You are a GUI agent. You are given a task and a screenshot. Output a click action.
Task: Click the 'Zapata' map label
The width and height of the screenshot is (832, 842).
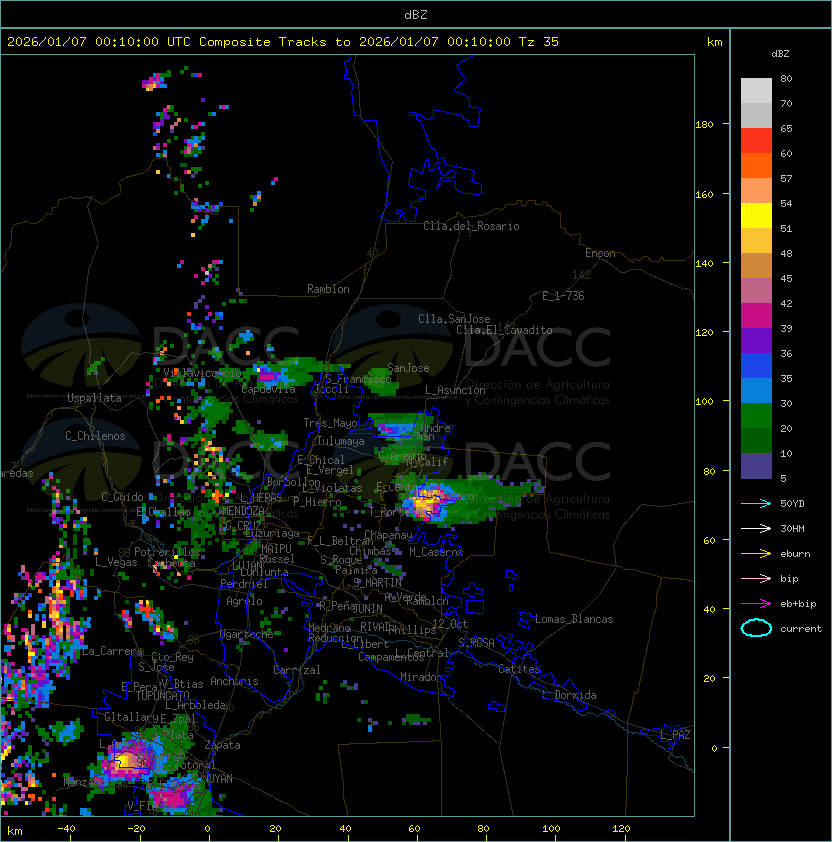click(x=222, y=745)
